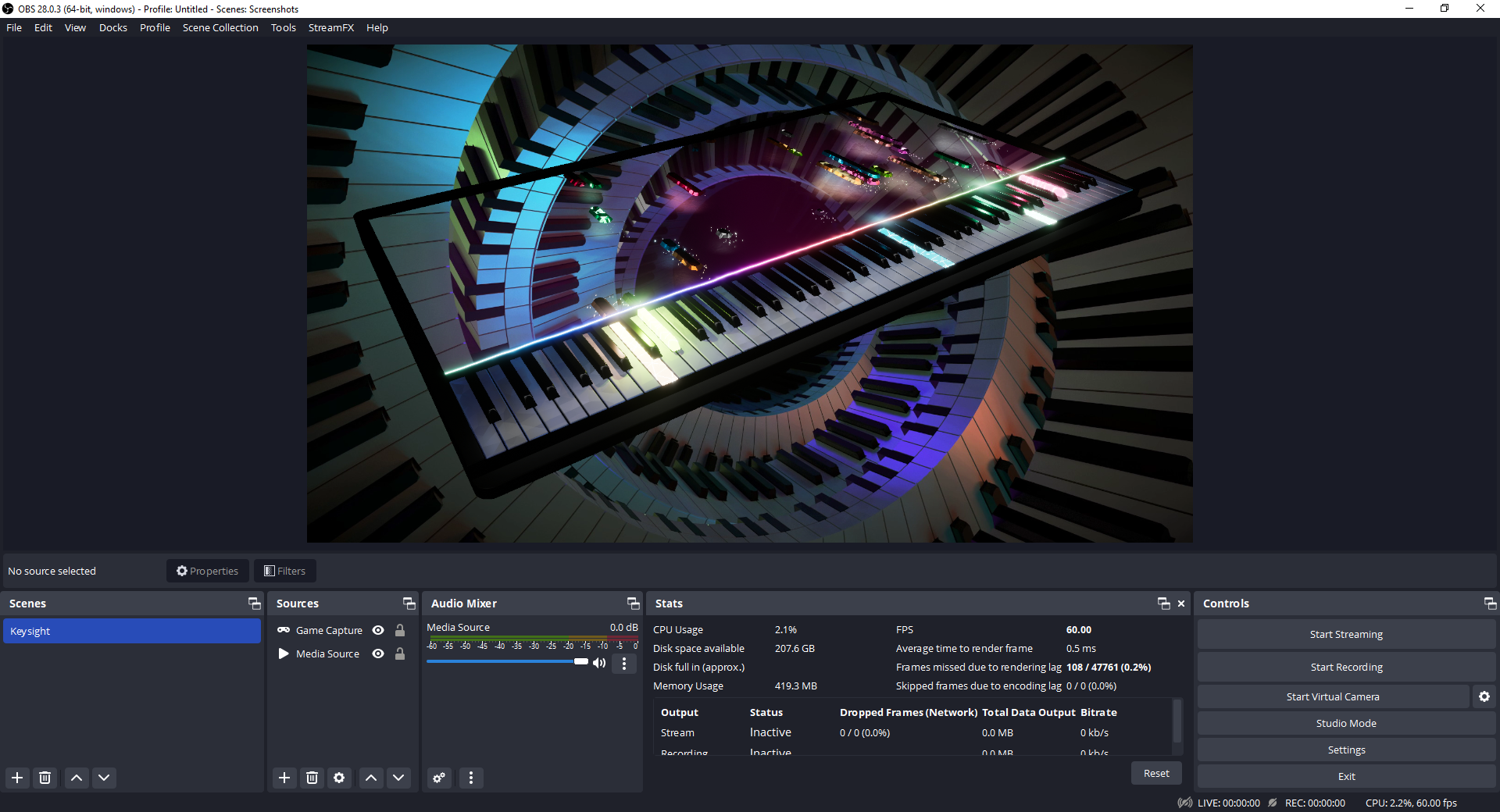Click Start Recording button
The width and height of the screenshot is (1500, 812).
(1345, 667)
